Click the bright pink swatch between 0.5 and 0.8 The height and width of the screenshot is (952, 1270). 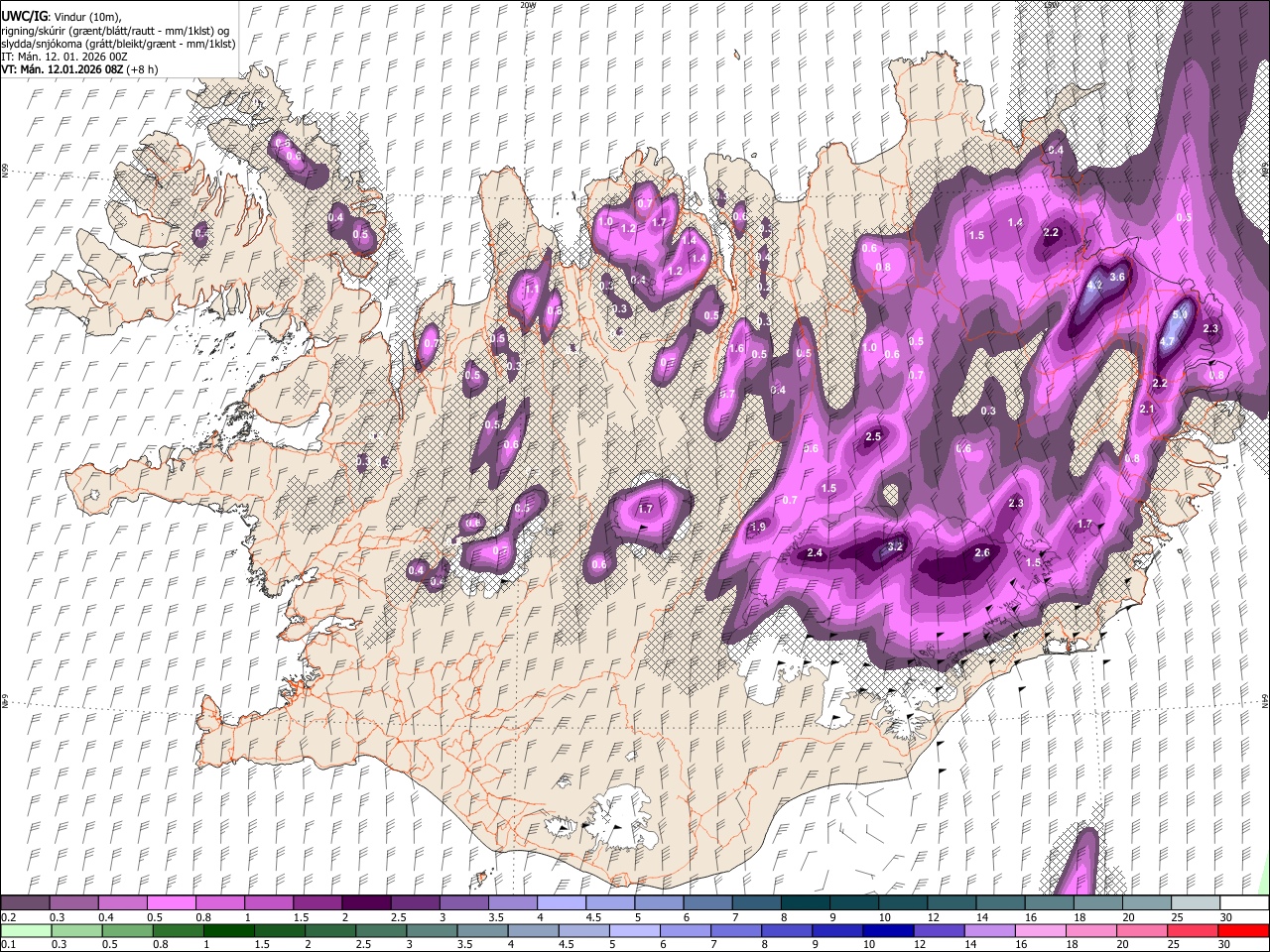[x=171, y=902]
